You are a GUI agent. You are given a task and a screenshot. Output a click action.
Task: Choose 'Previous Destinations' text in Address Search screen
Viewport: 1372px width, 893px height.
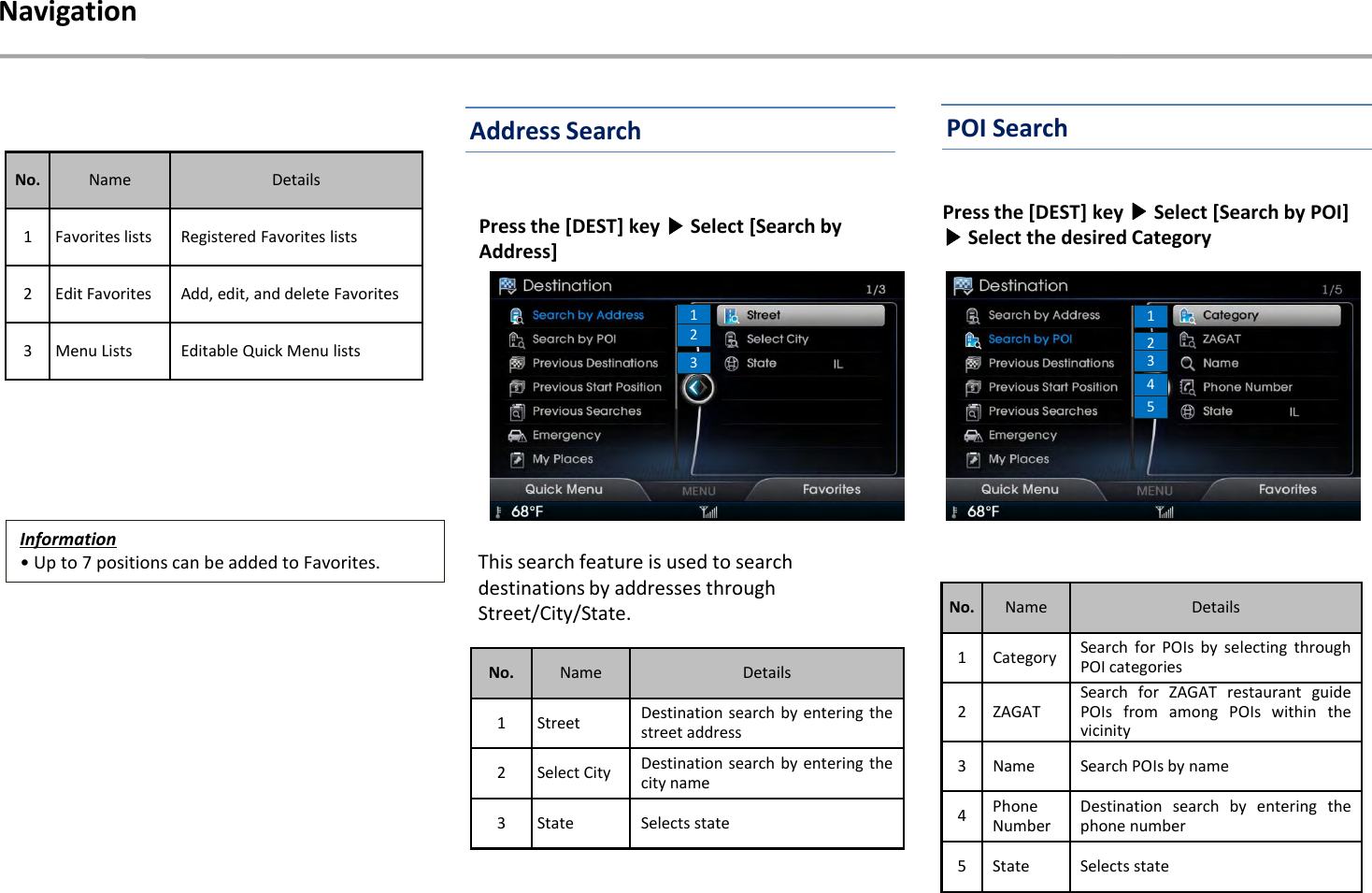(x=595, y=364)
